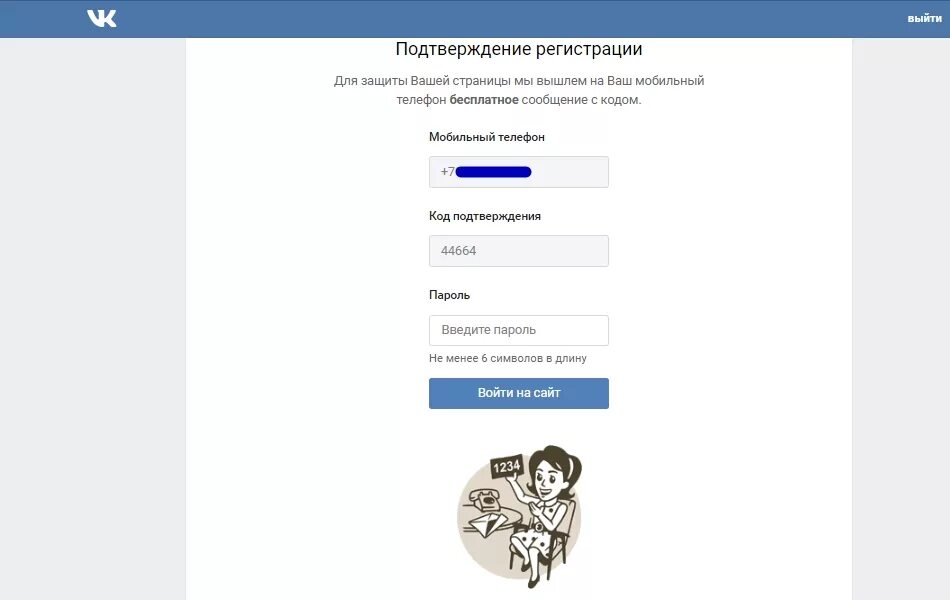Click the confirmation code field with 44664
950x600 pixels.
click(519, 251)
